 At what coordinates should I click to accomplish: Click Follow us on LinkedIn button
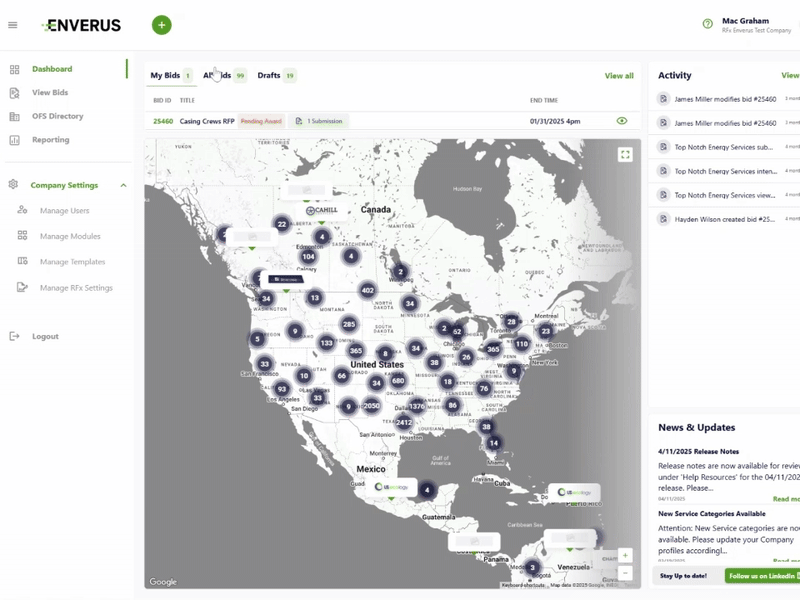pos(763,576)
